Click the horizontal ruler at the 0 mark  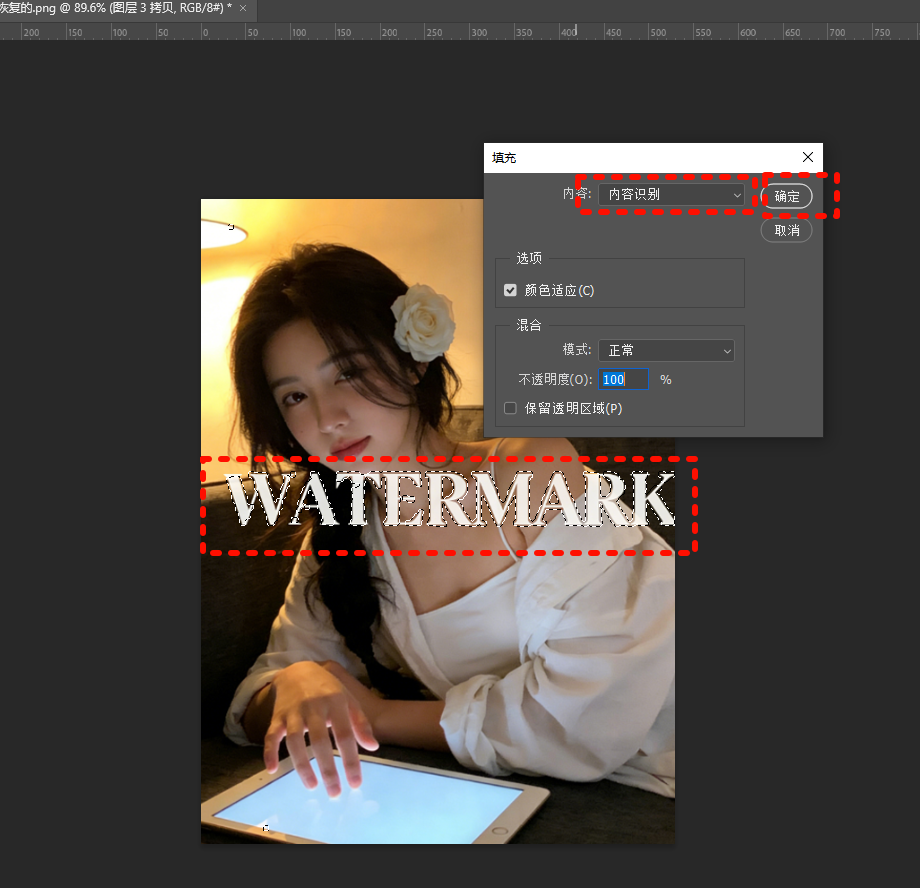click(204, 32)
